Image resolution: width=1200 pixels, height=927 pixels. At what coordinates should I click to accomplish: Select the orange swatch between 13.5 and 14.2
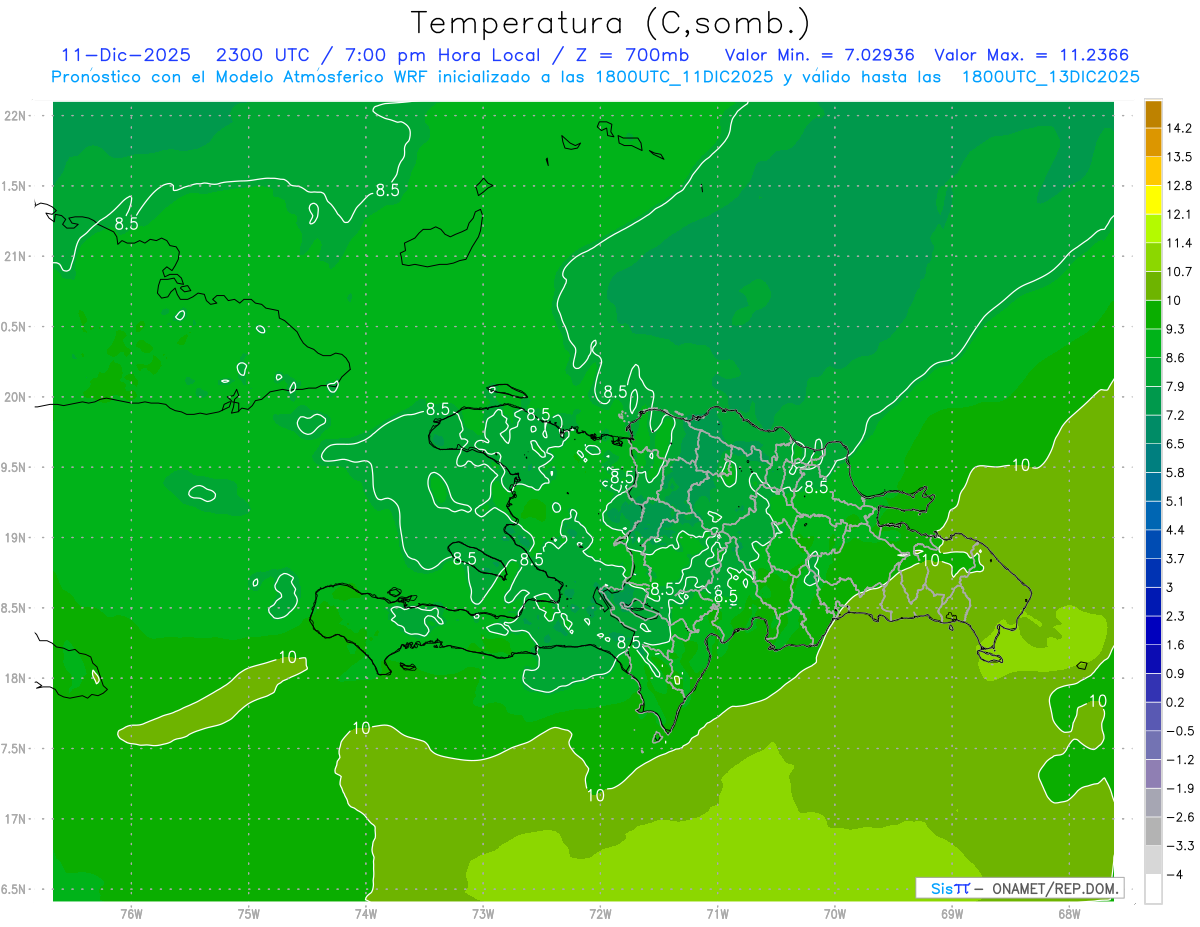(1153, 142)
